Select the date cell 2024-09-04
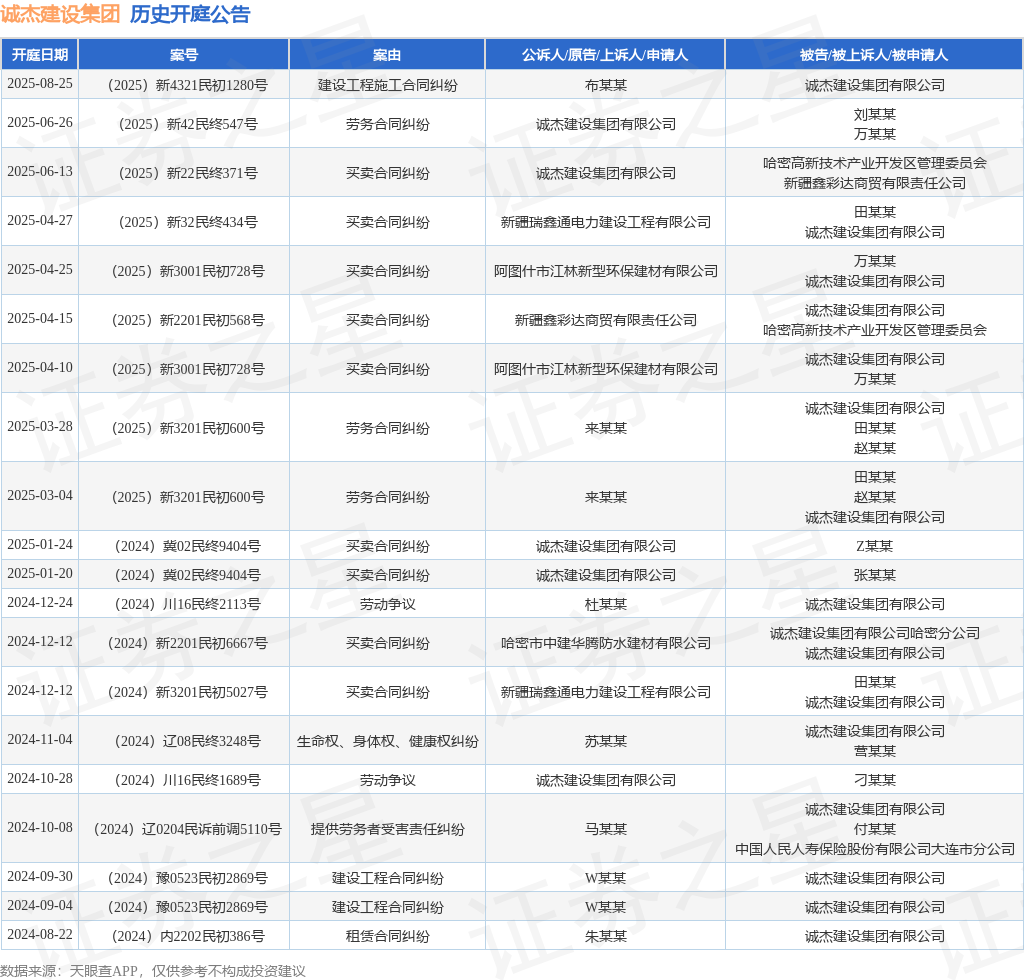 [x=40, y=906]
